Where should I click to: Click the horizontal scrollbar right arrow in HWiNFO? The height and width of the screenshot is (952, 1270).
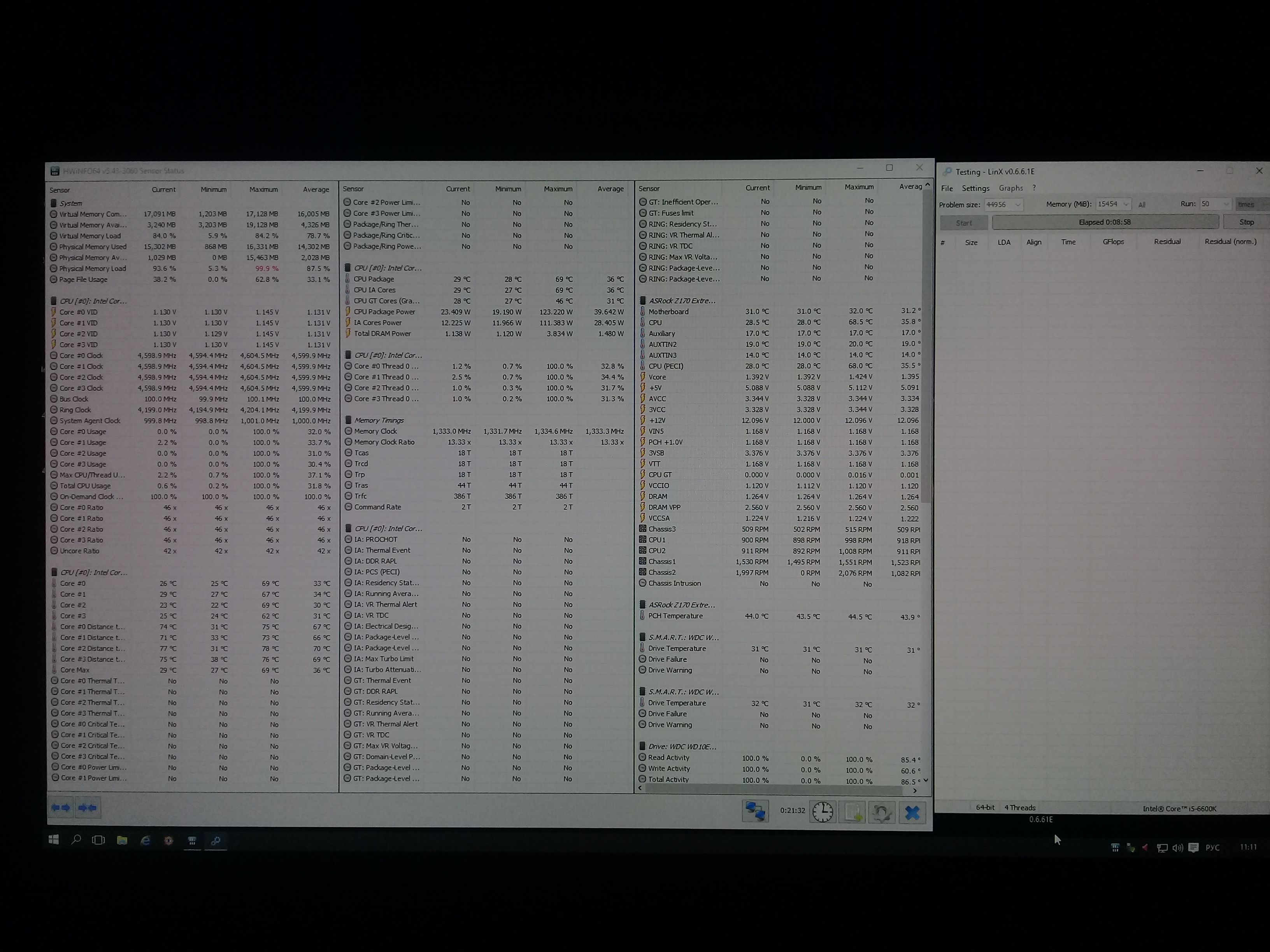click(915, 791)
